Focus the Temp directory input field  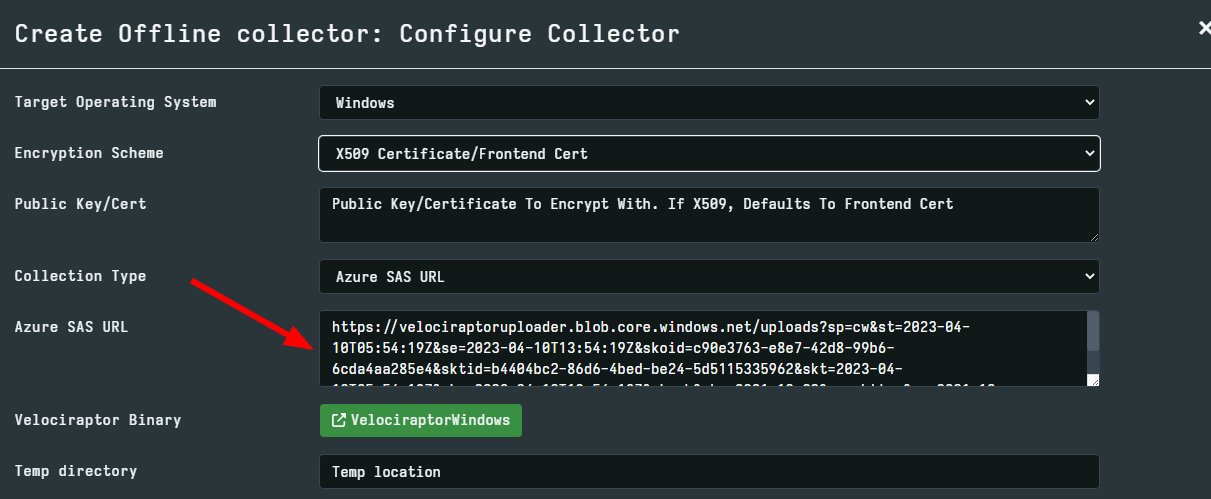pos(708,472)
